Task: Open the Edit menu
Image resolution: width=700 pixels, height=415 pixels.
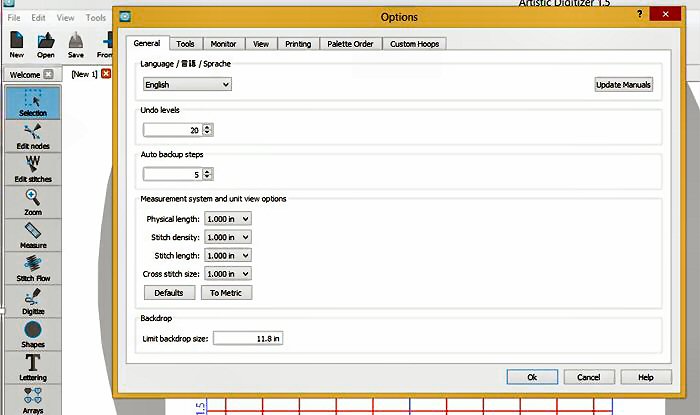Action: (x=38, y=17)
